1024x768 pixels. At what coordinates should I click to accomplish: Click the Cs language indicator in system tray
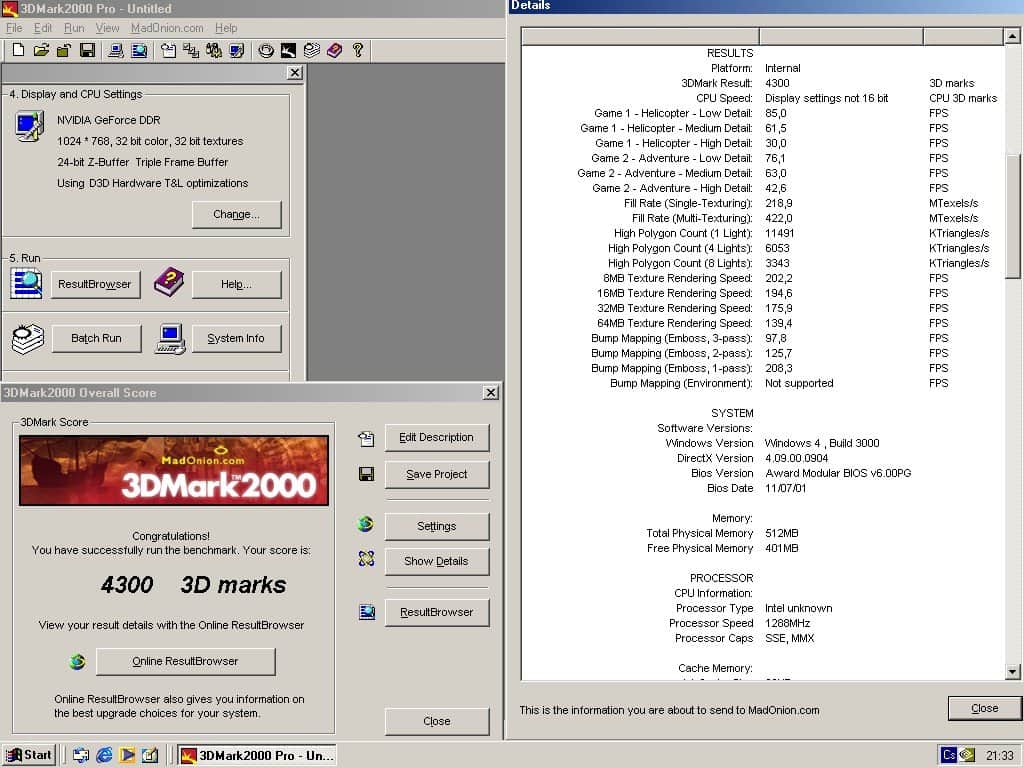949,756
